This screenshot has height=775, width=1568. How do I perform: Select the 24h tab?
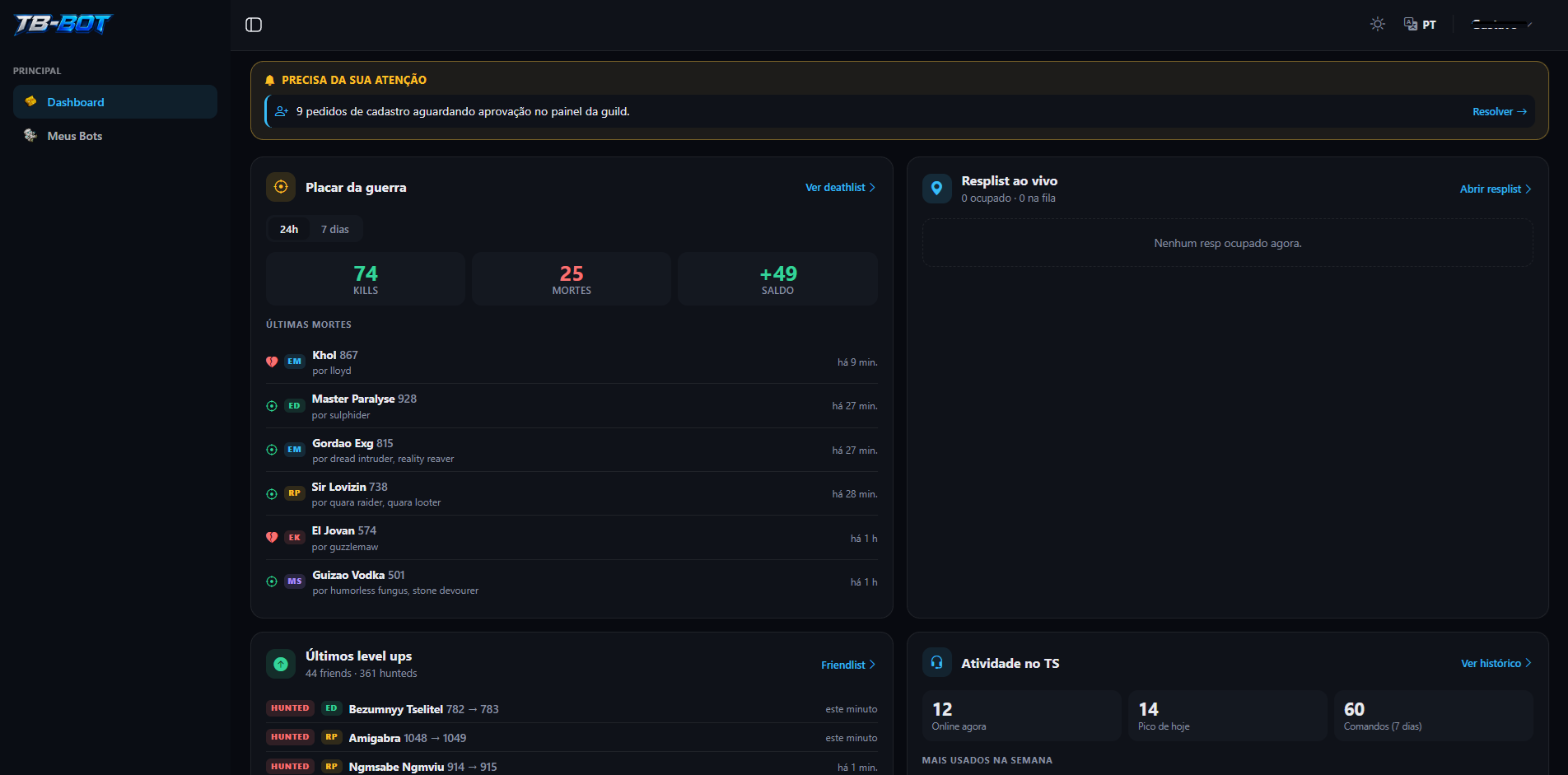289,229
